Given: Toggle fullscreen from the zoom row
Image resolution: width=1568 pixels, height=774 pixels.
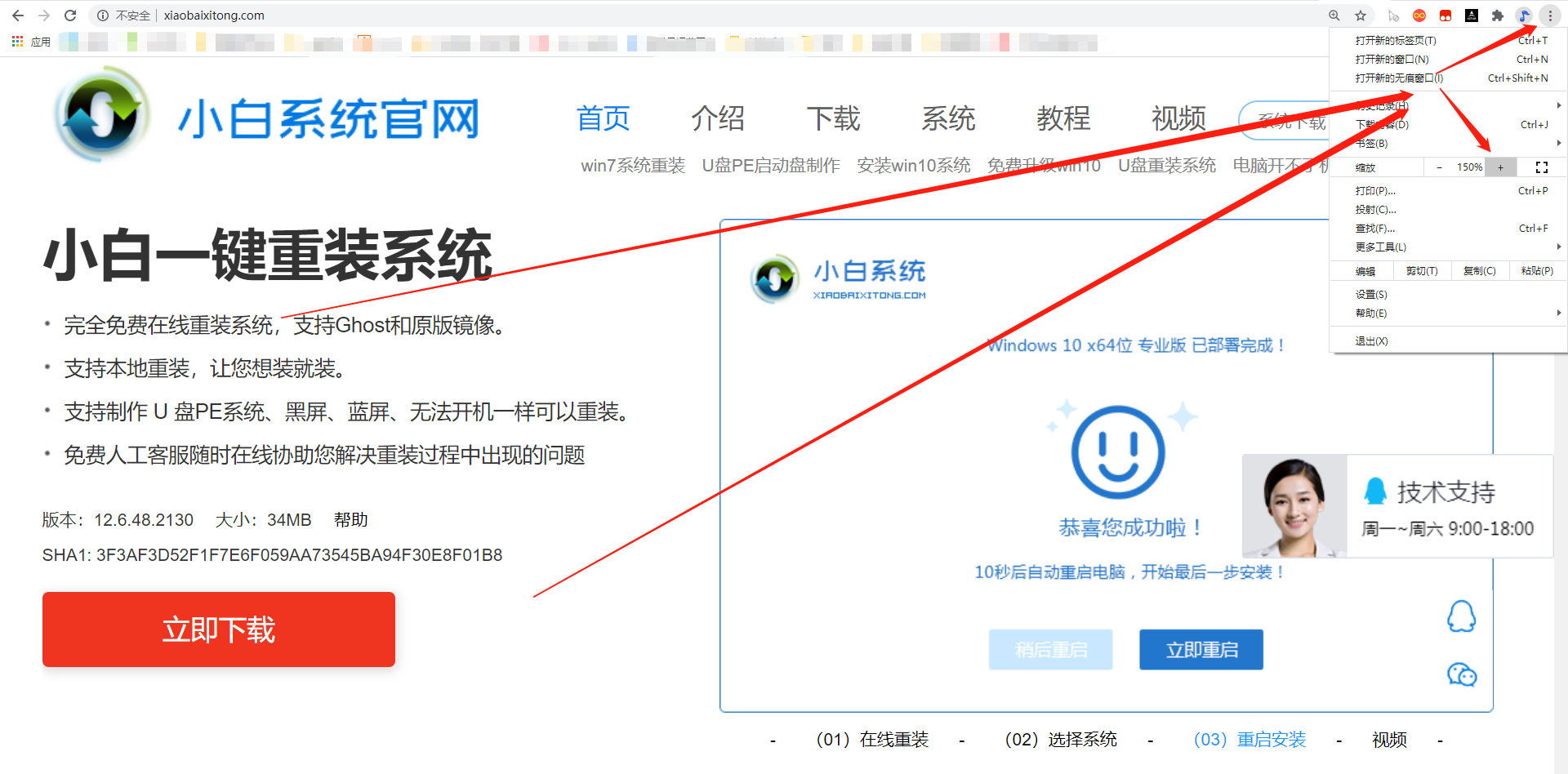Looking at the screenshot, I should (x=1542, y=167).
